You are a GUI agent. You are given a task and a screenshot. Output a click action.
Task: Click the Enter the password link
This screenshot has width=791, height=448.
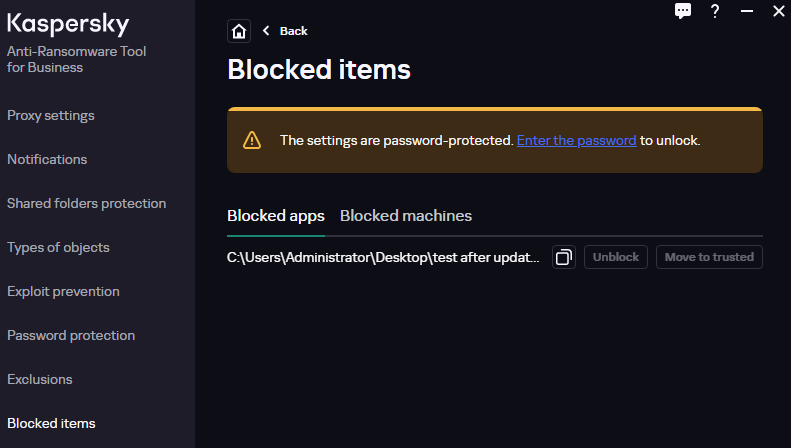576,140
